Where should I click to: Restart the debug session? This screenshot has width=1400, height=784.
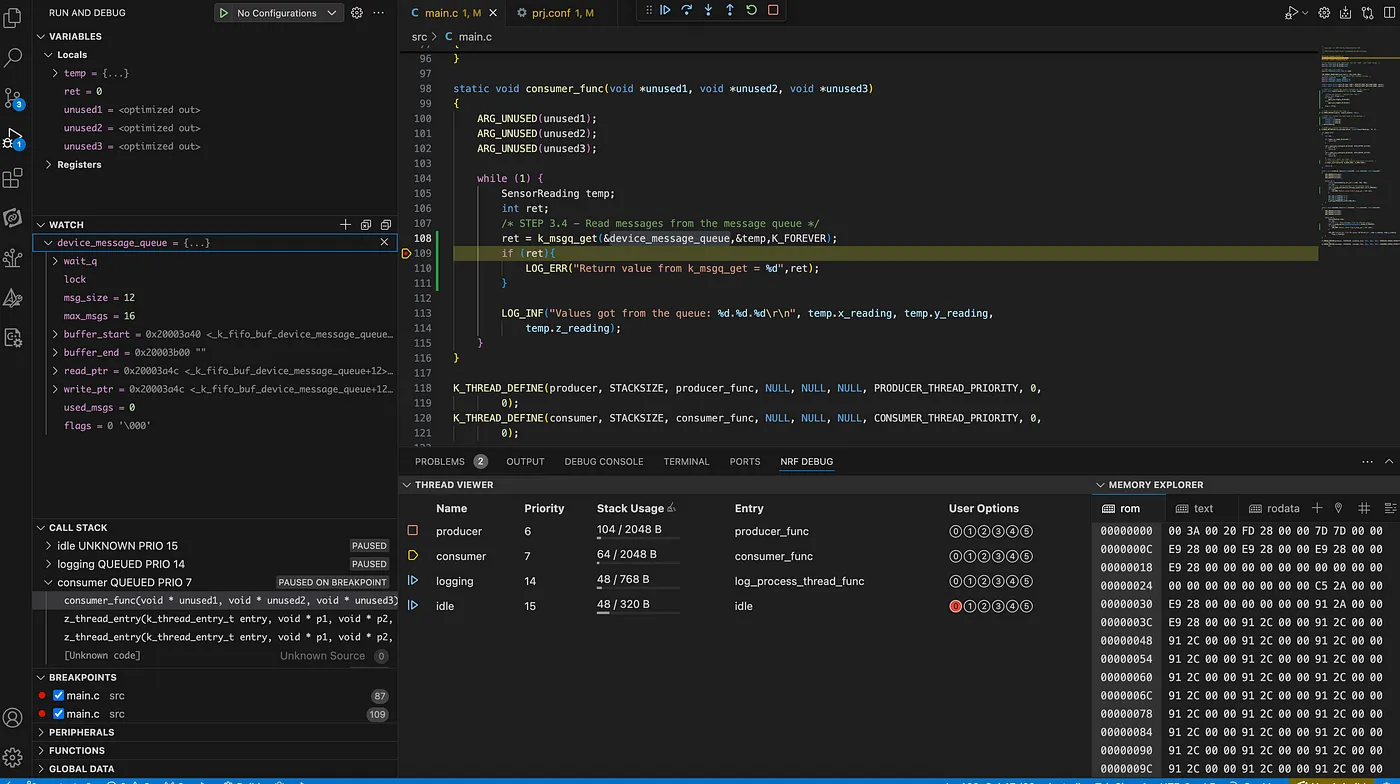[751, 10]
